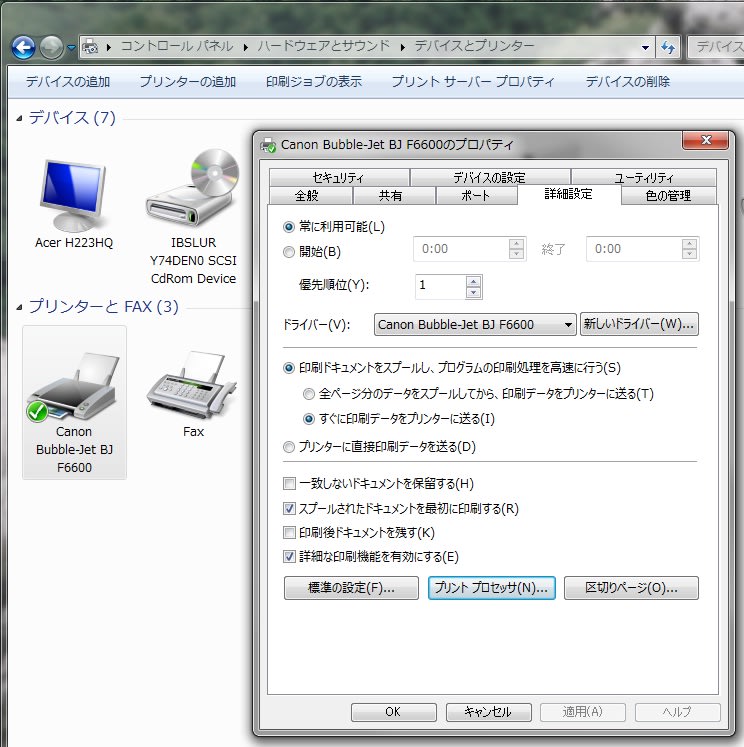The width and height of the screenshot is (744, 747).
Task: Select spool print documents radio (S)
Action: (289, 368)
